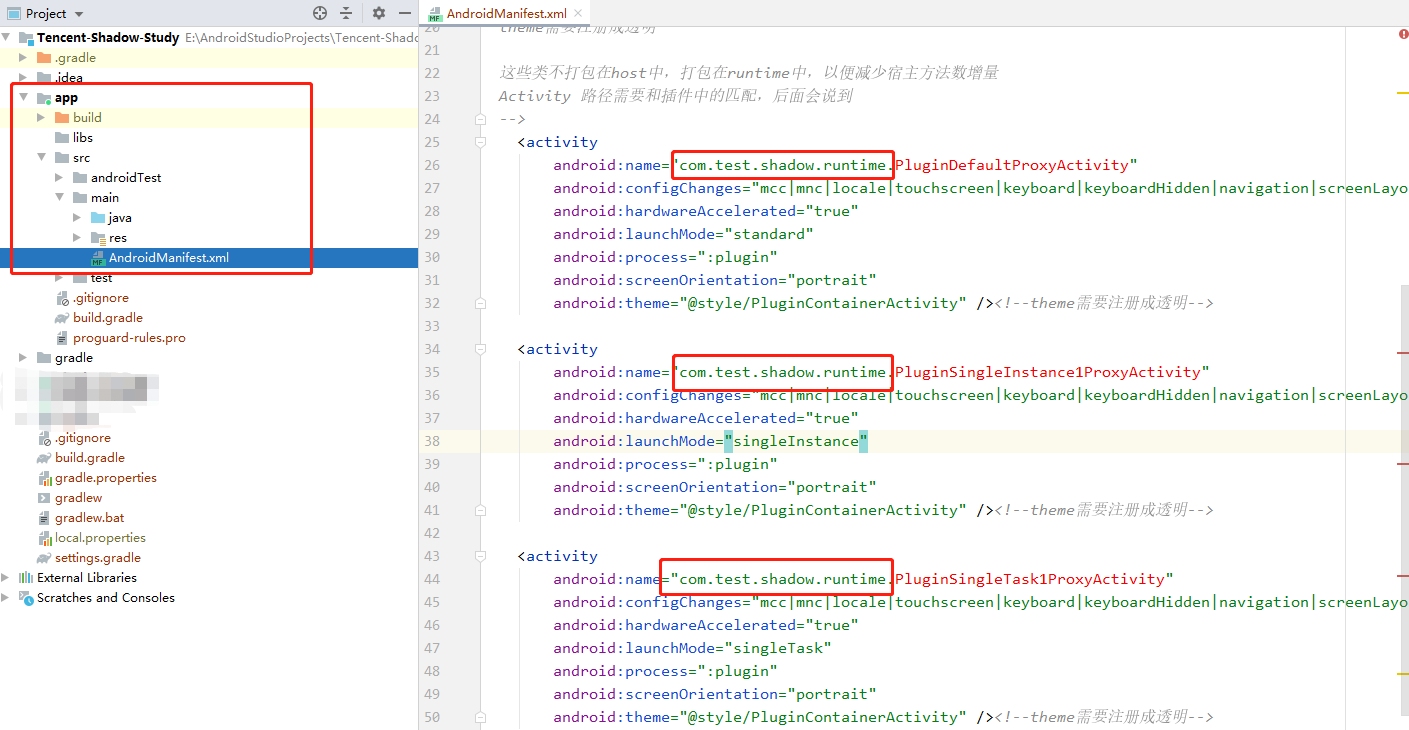Click the Collapse All icon in Project toolbar
Screen dimensions: 1409x730
coord(348,13)
